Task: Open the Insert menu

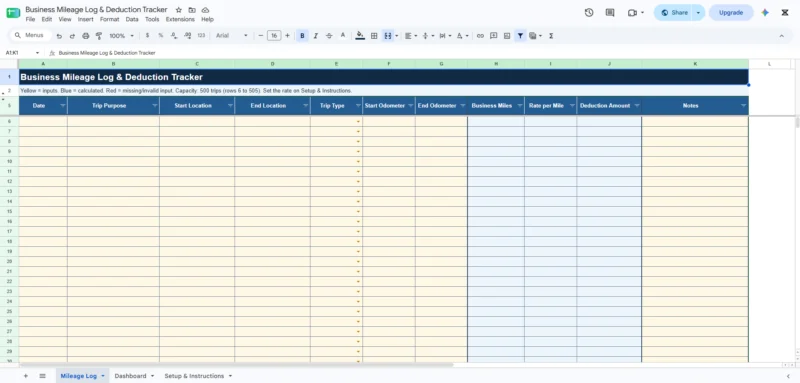Action: pos(86,19)
